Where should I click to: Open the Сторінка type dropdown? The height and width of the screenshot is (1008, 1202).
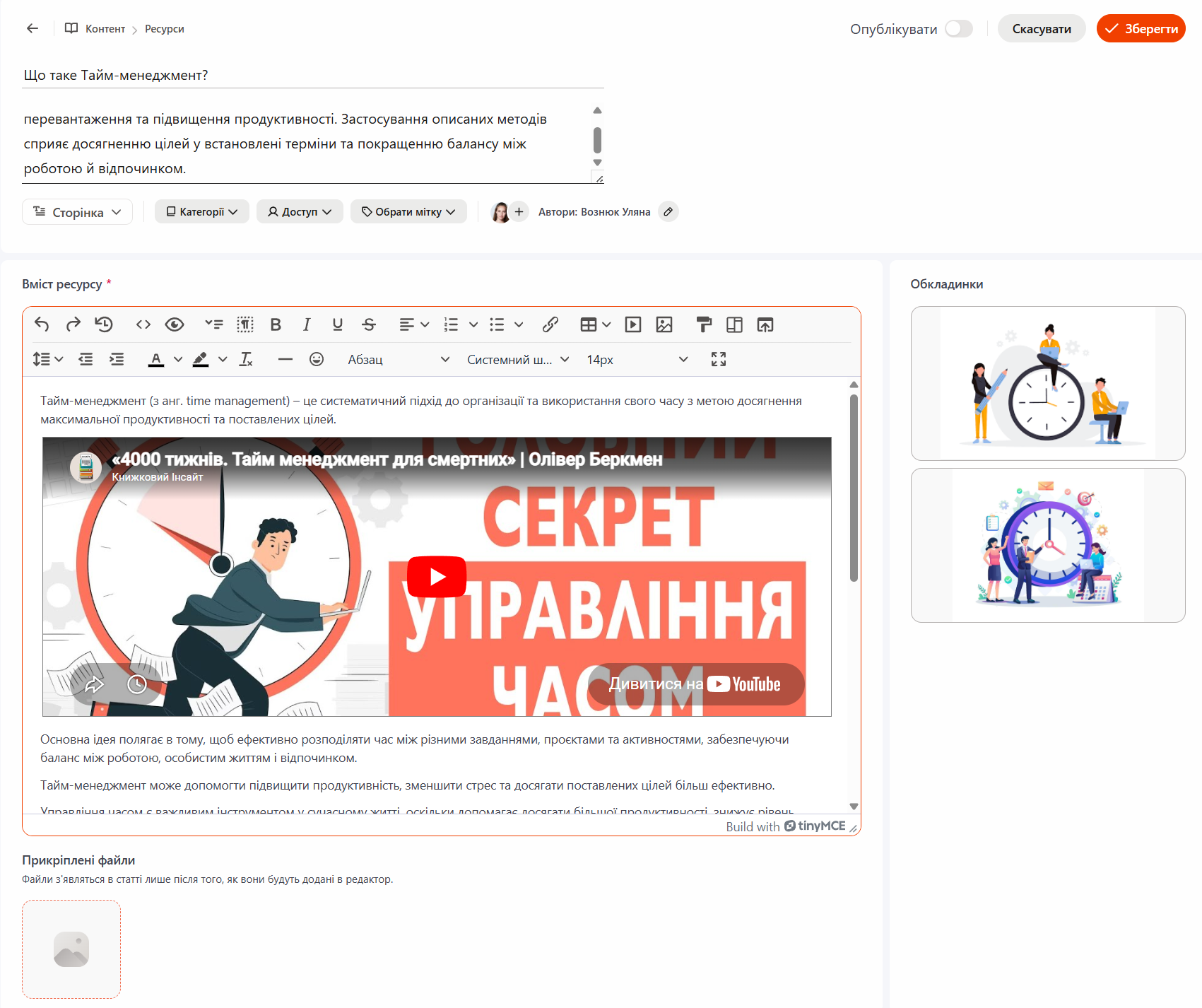pyautogui.click(x=78, y=212)
